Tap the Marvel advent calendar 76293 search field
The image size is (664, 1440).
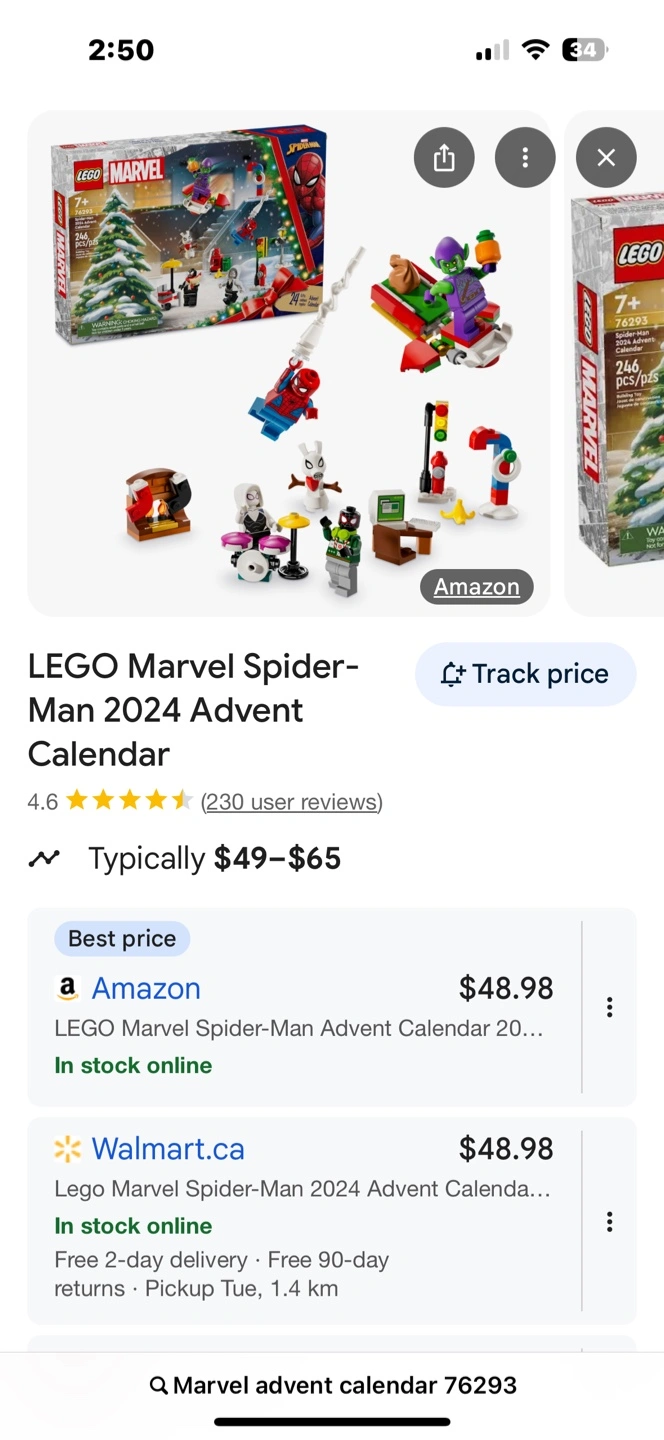coord(344,1386)
